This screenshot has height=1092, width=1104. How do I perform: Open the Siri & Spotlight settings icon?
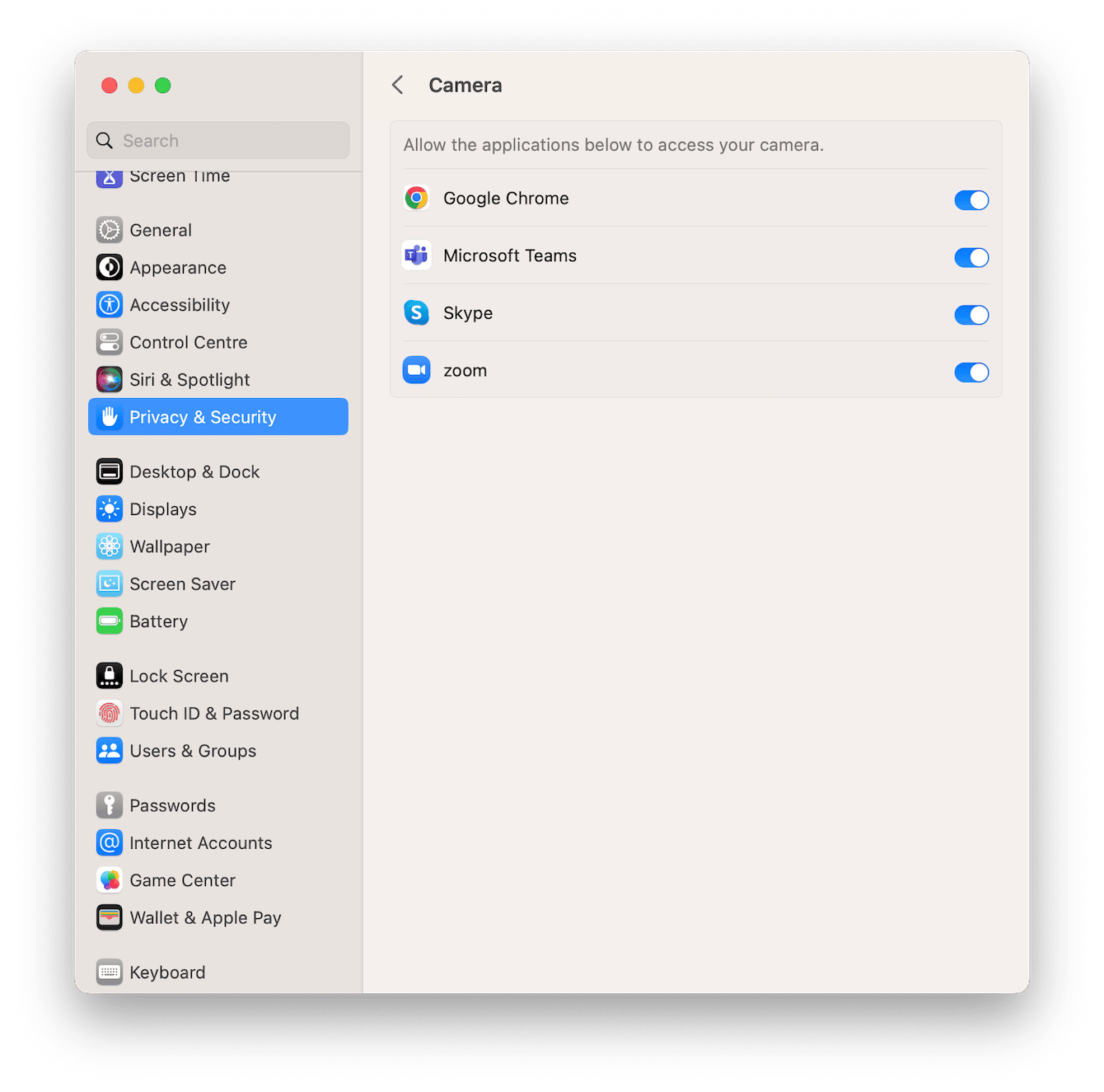tap(110, 379)
